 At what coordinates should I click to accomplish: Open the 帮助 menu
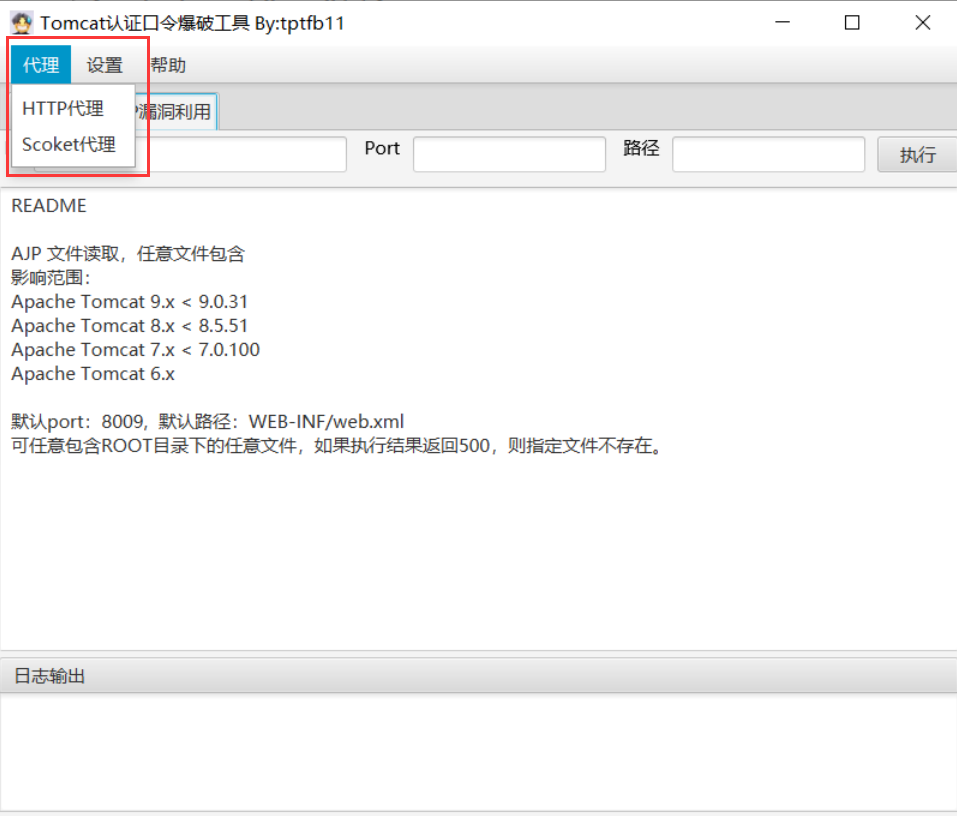(168, 65)
